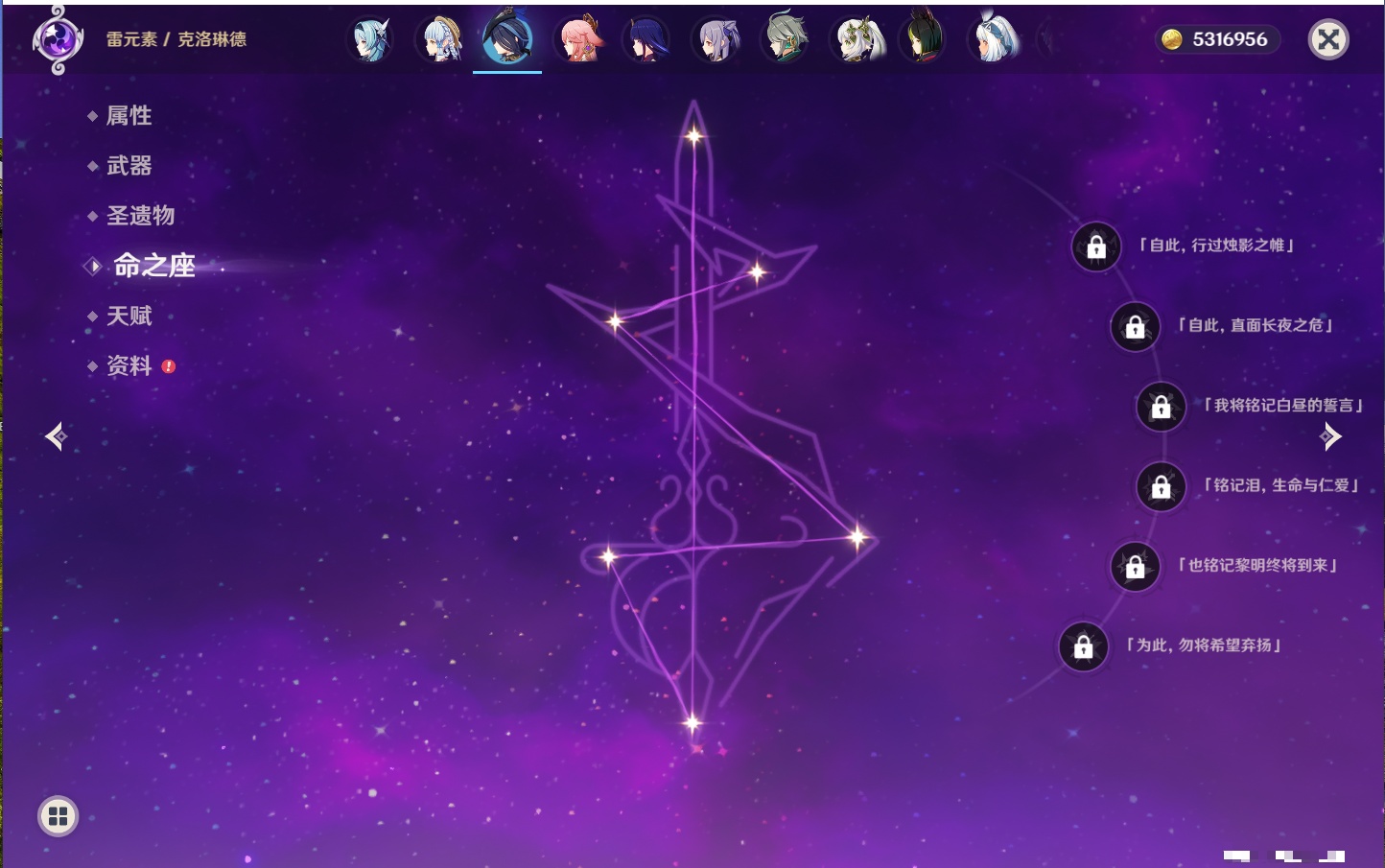Viewport: 1385px width, 868px height.
Task: Go to previous character with left arrow
Action: tap(56, 436)
